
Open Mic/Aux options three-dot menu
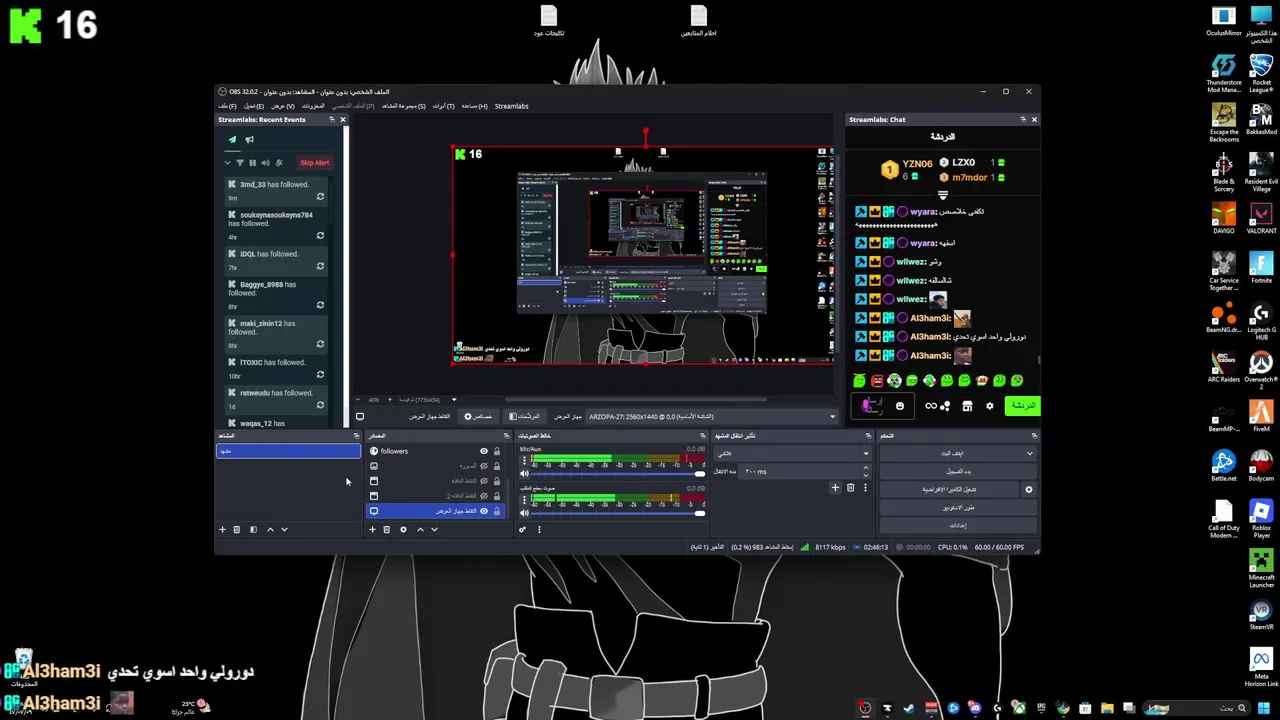coord(524,460)
